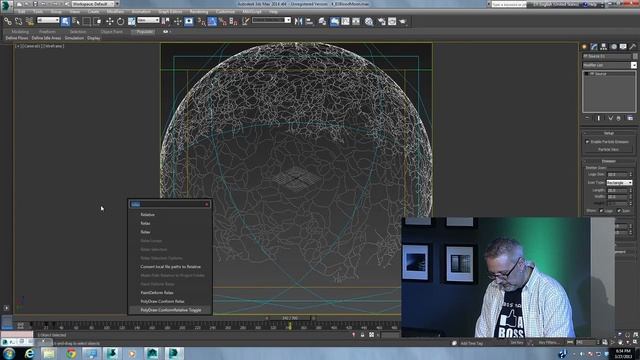The height and width of the screenshot is (360, 640).
Task: Toggle the Spinner Snap icon
Action: pos(233,22)
